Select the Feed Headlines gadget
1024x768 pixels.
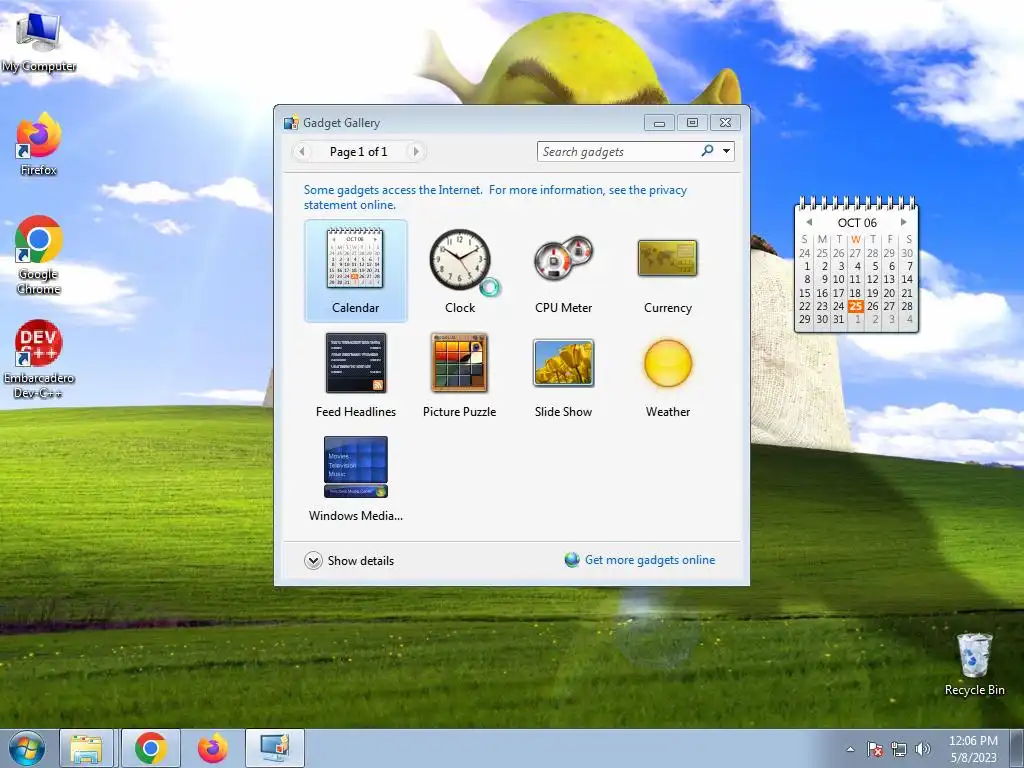[x=355, y=375]
